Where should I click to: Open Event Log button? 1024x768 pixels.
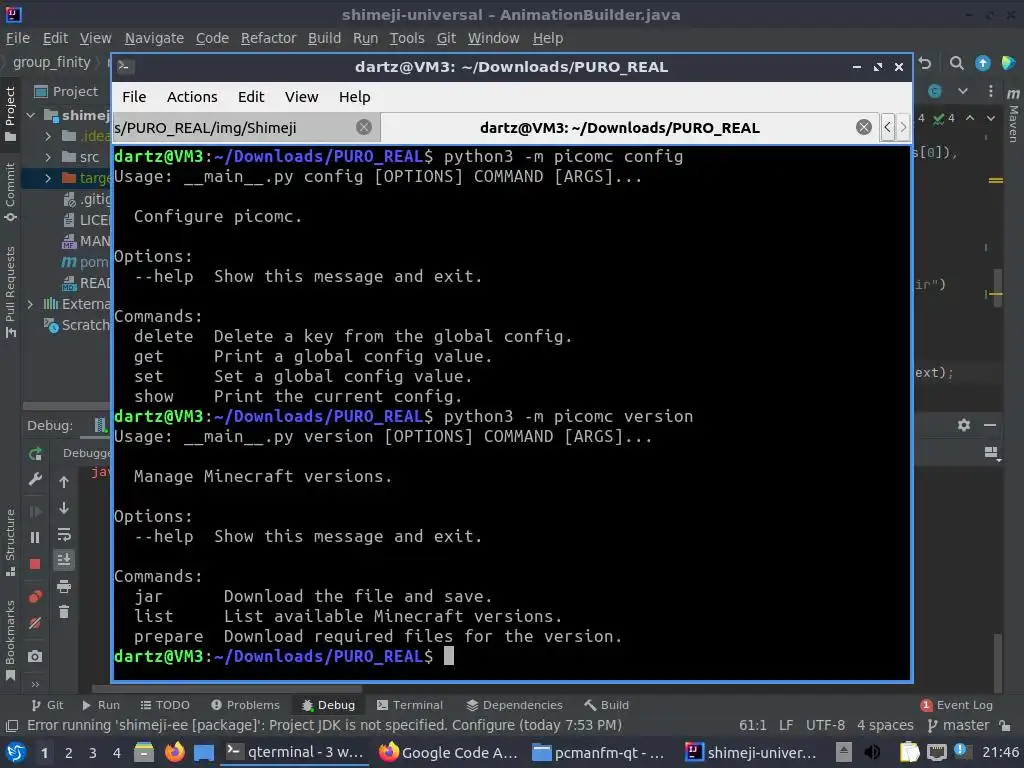(957, 705)
